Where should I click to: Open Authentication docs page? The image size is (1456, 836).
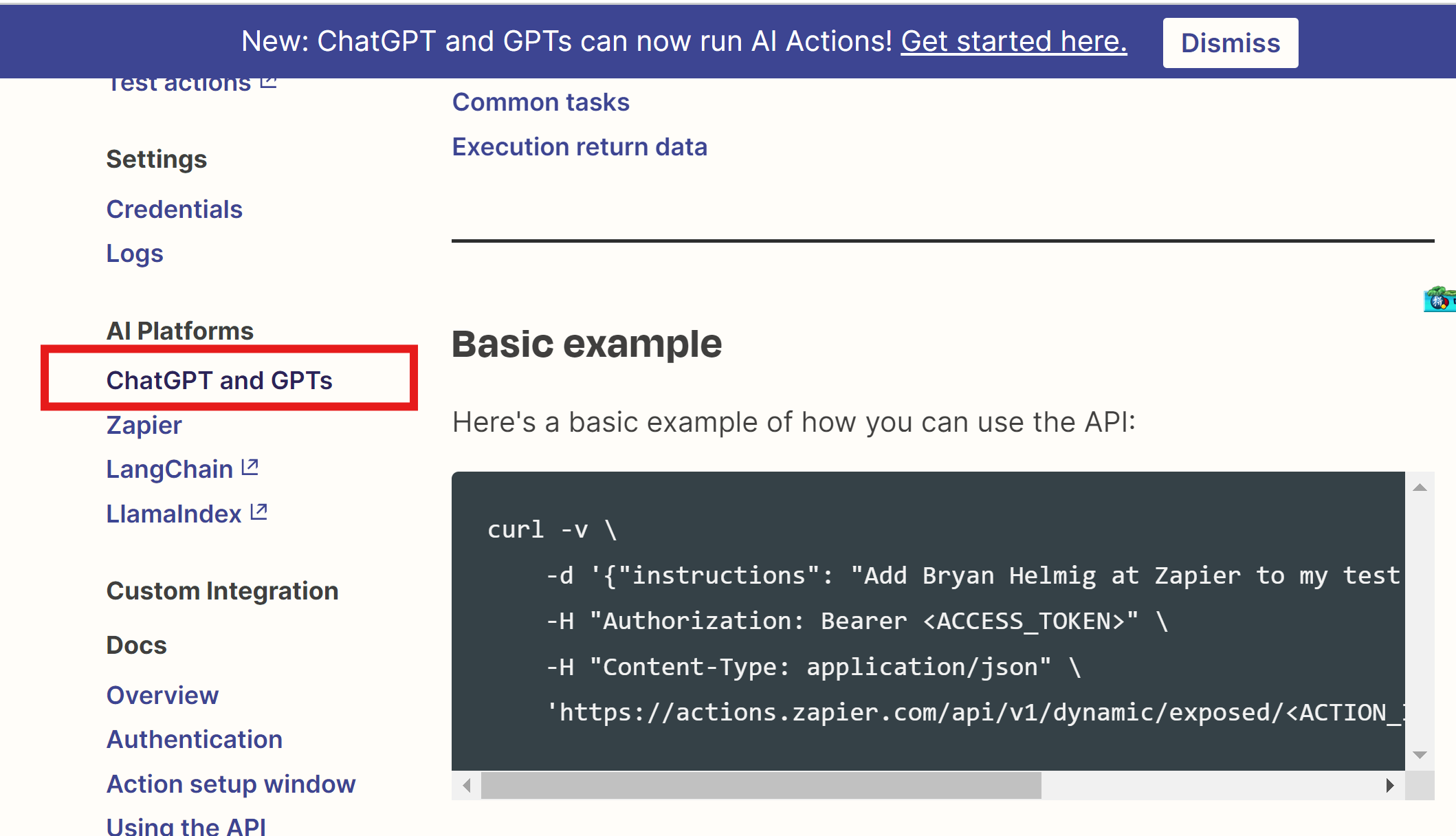[x=195, y=739]
